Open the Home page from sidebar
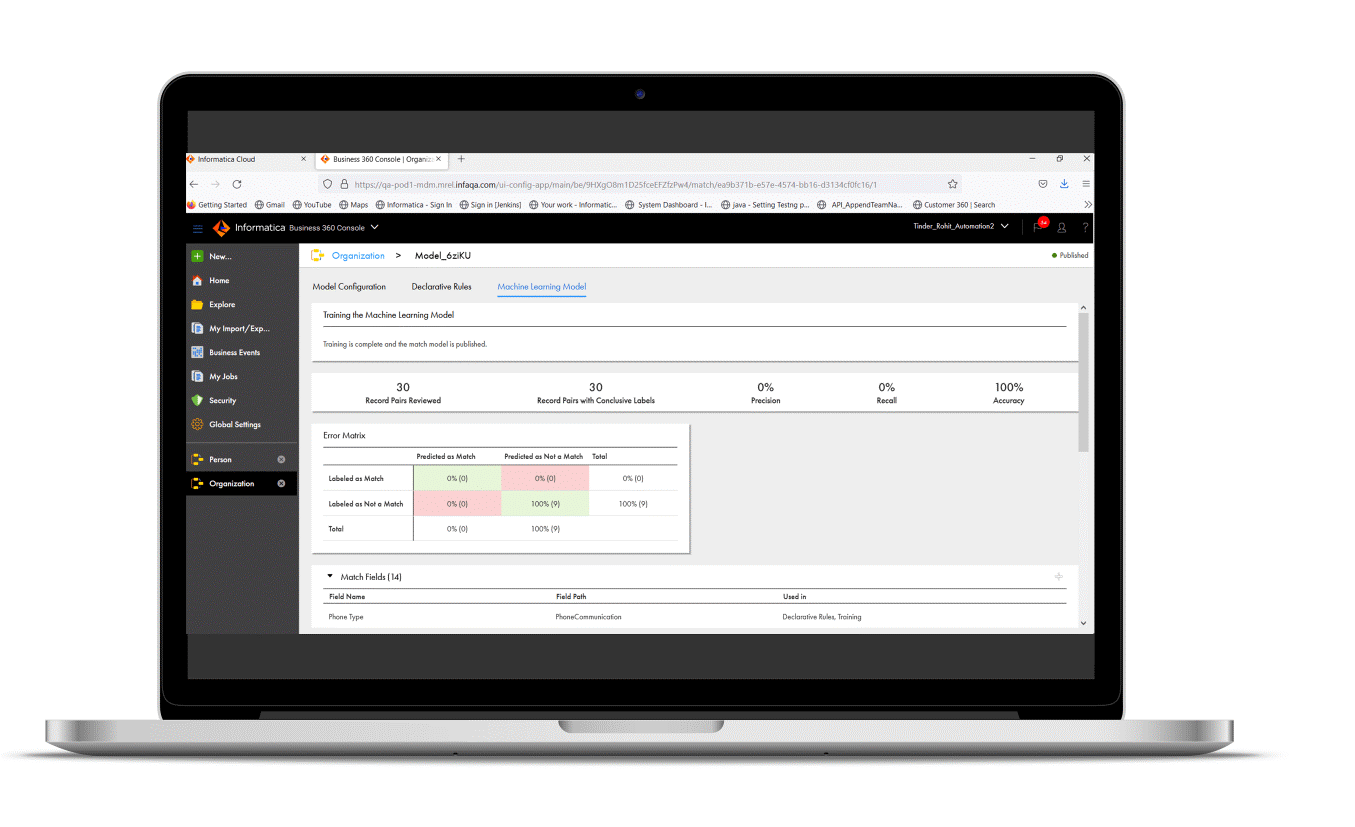 [219, 281]
